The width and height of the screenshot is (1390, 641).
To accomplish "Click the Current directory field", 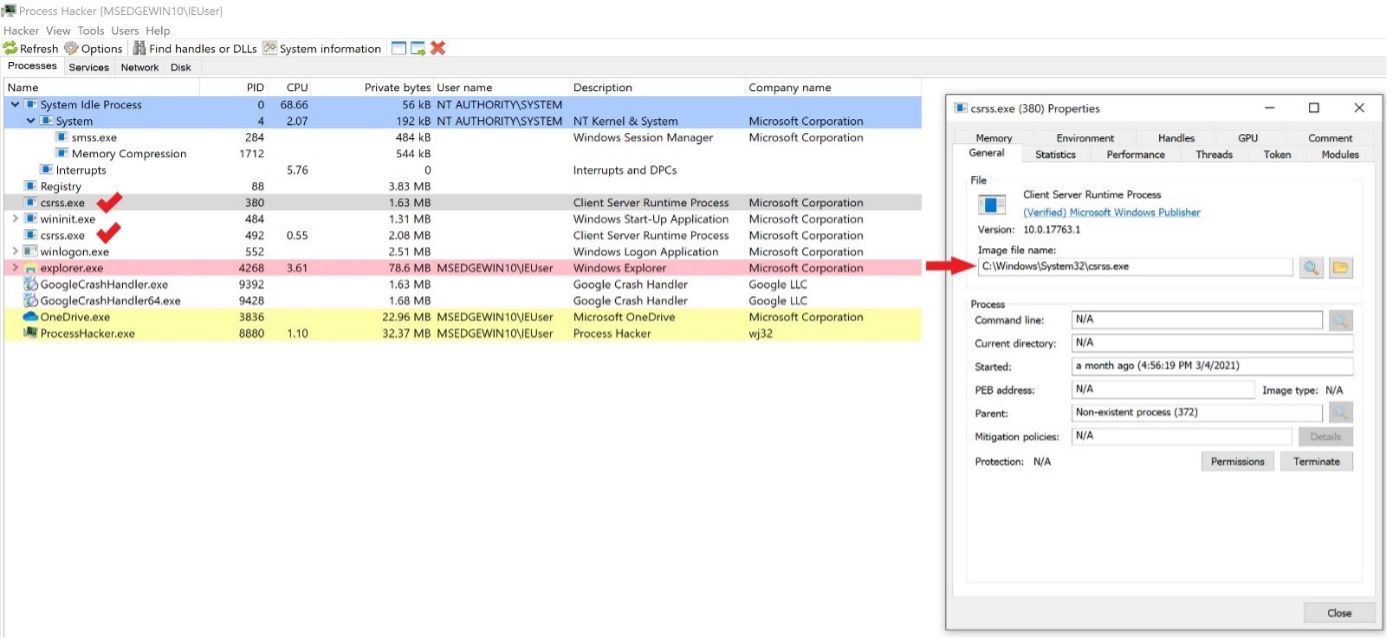I will coord(1212,343).
